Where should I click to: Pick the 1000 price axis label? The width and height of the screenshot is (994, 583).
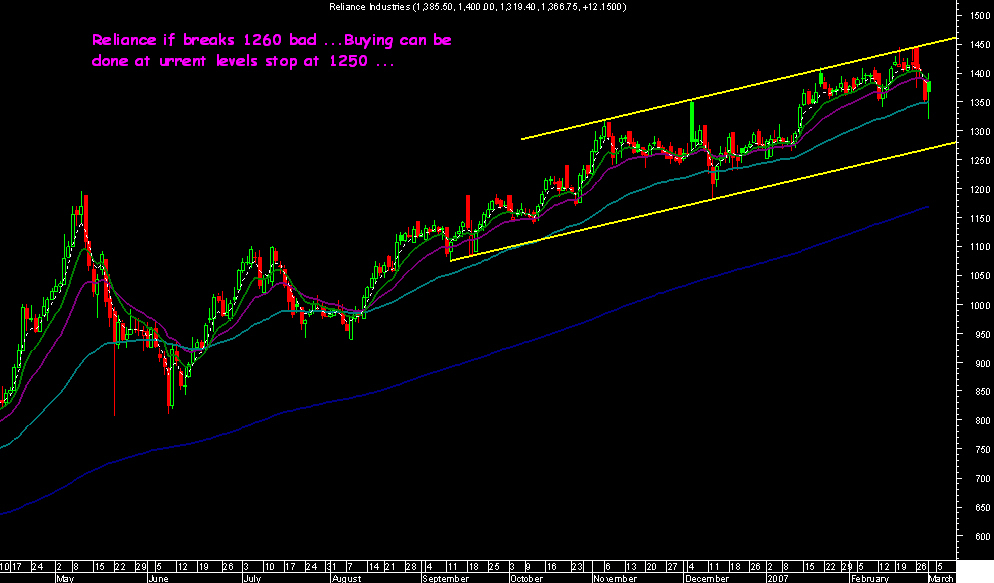[980, 305]
